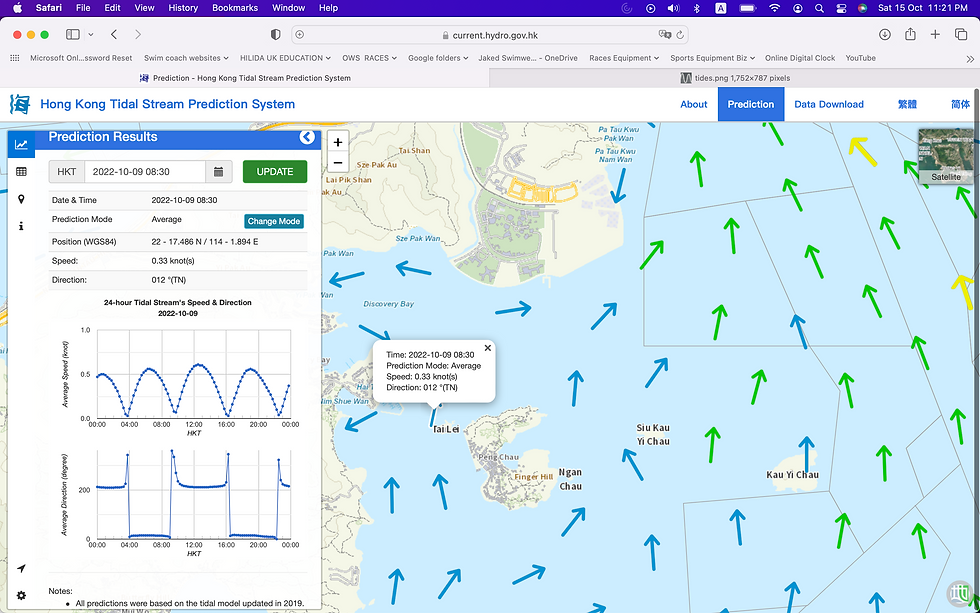The image size is (980, 613).
Task: Click the Hong Kong Hydrographic Office logo
Action: 20,104
